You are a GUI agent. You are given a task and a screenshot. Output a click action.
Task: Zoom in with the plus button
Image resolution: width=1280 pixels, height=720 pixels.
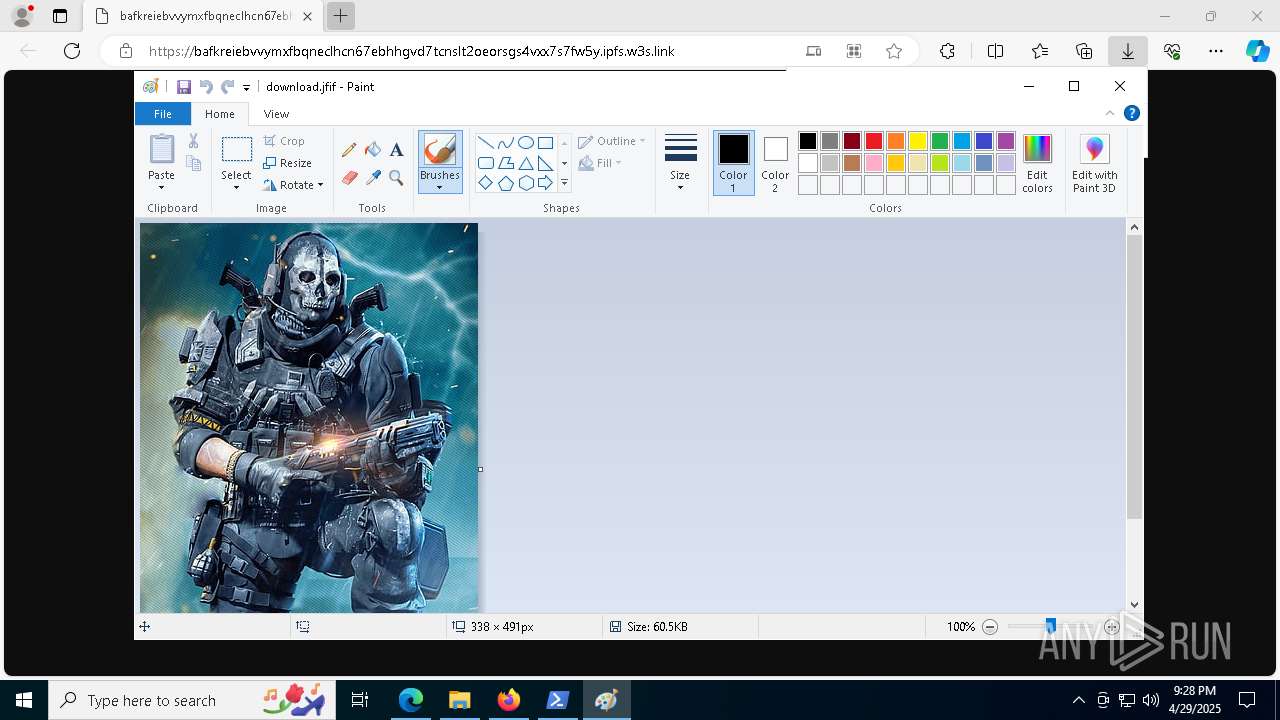[x=1112, y=627]
